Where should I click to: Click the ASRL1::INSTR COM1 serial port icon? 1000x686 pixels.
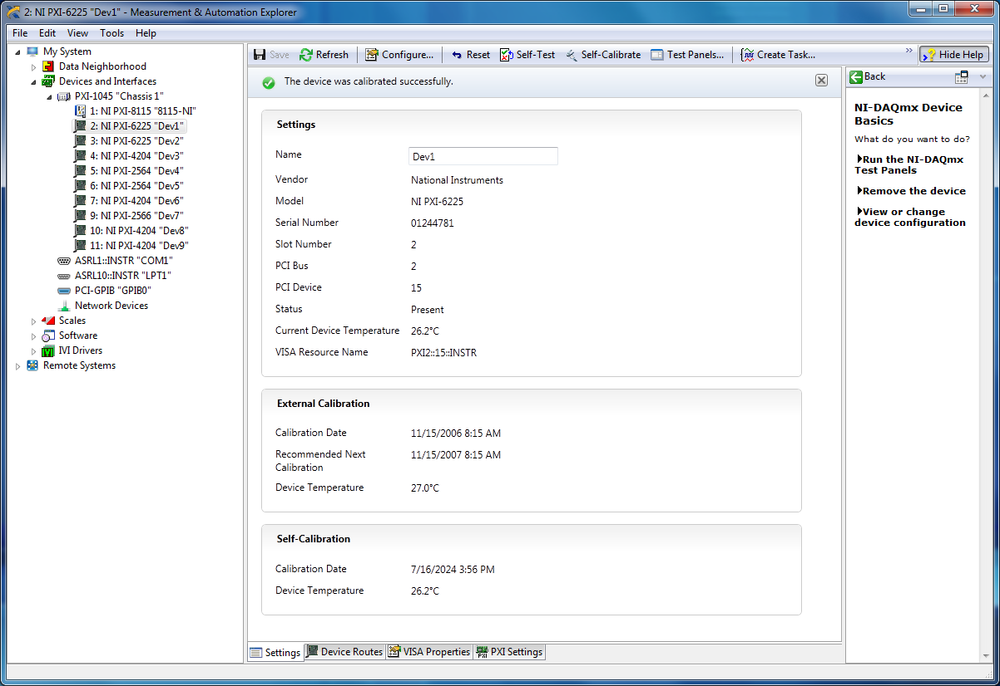tap(64, 261)
